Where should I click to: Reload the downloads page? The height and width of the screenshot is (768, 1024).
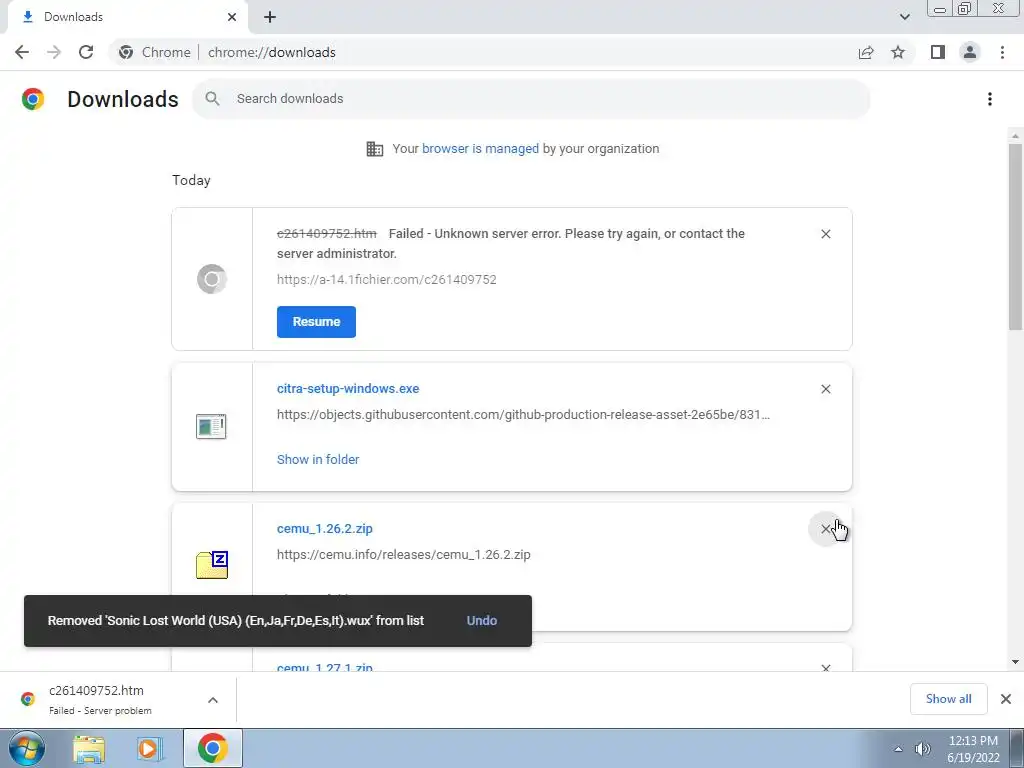coord(86,52)
